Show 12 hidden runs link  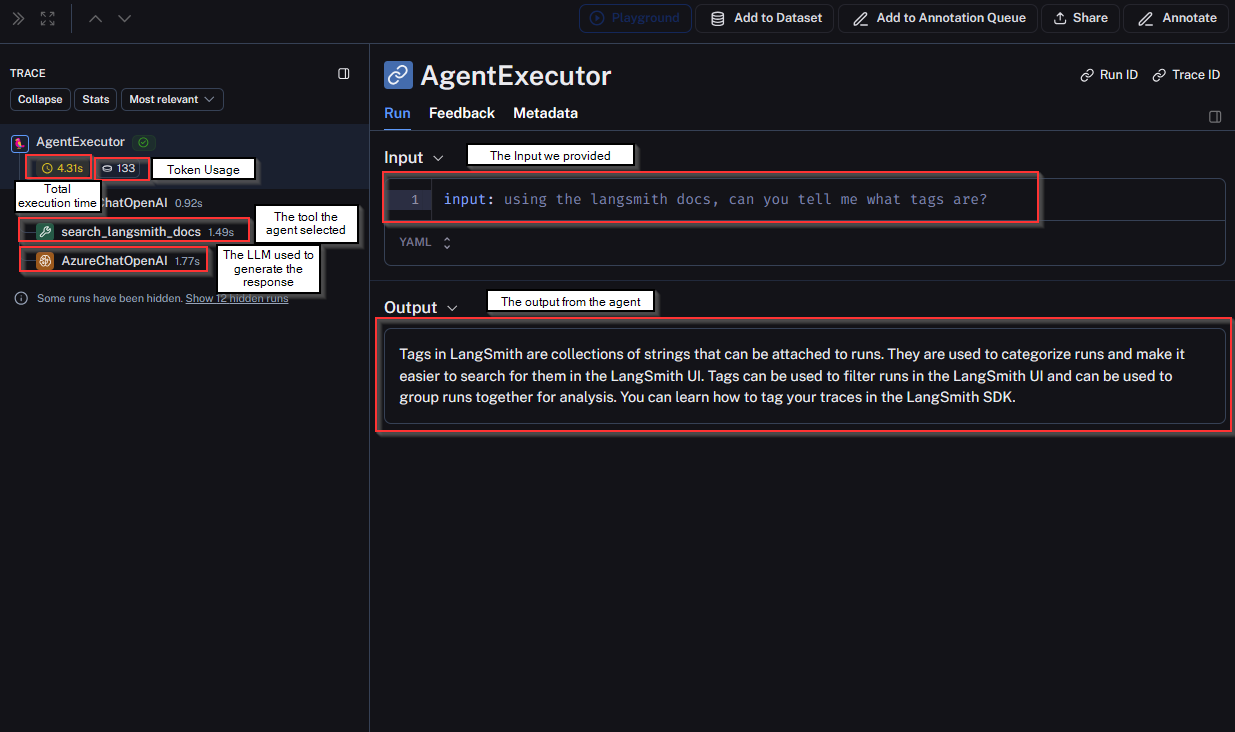coord(236,298)
